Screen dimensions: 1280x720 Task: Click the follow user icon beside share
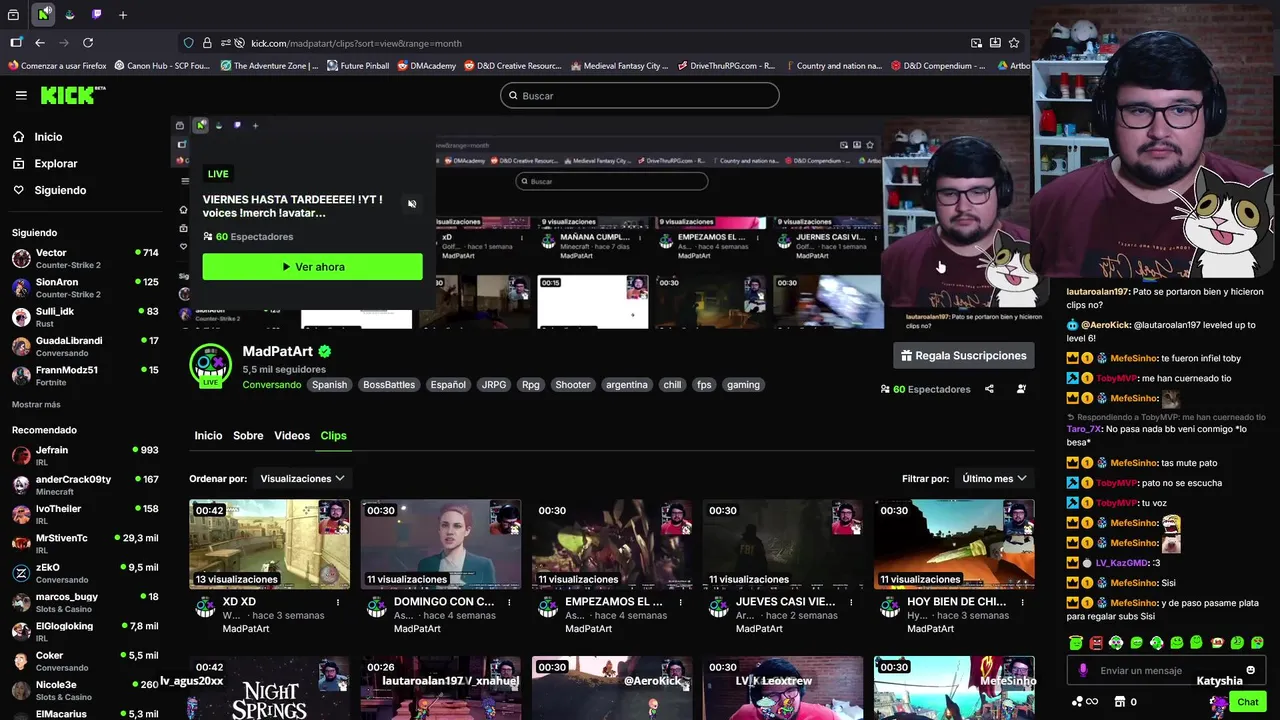[1021, 389]
